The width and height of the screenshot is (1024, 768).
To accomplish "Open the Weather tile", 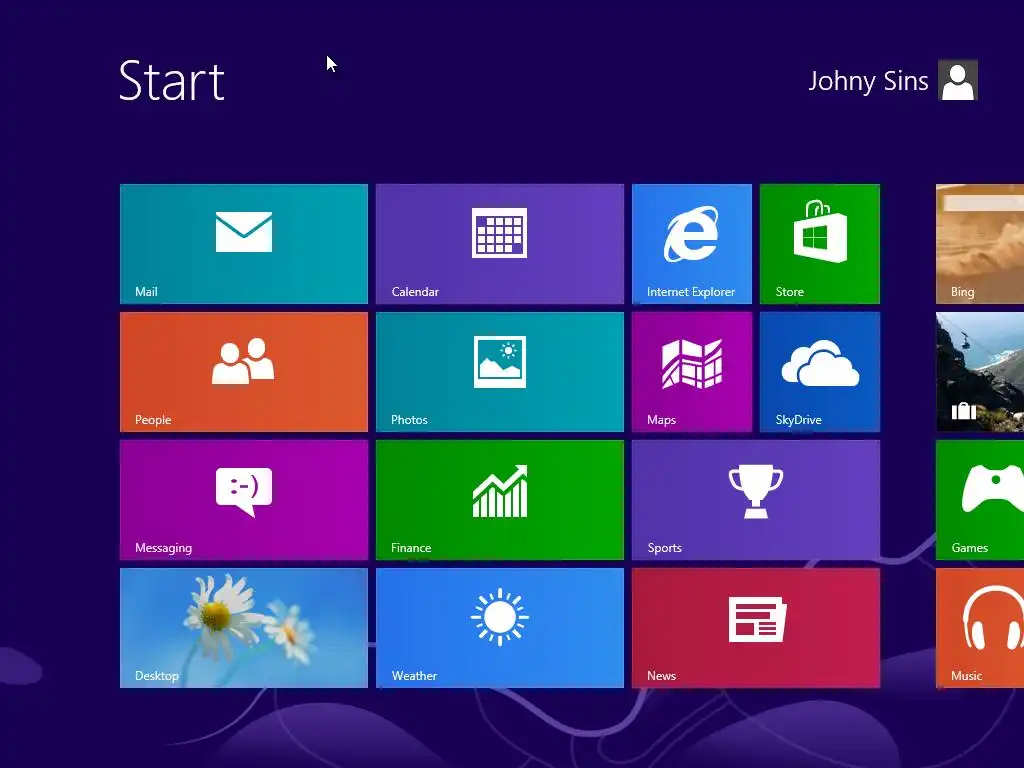I will (x=500, y=628).
